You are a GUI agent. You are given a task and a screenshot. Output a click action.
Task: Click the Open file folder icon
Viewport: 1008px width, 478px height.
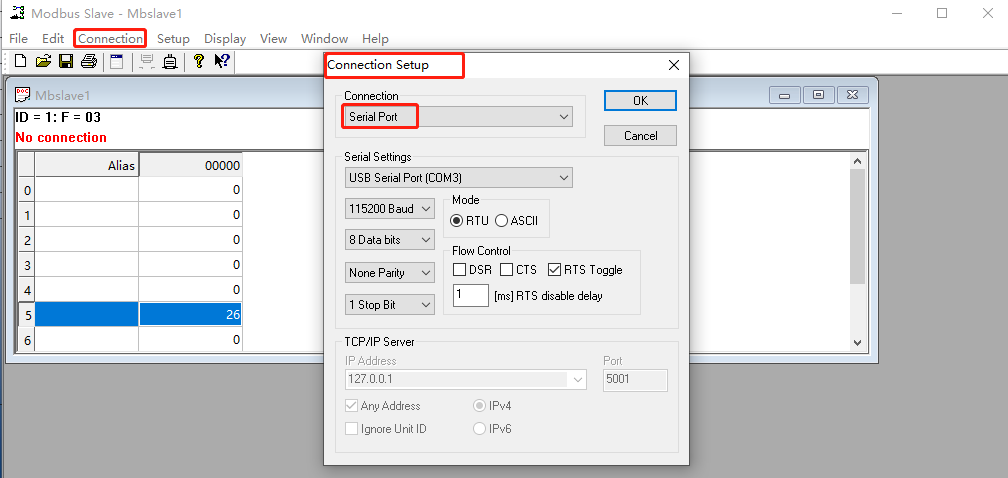(43, 62)
